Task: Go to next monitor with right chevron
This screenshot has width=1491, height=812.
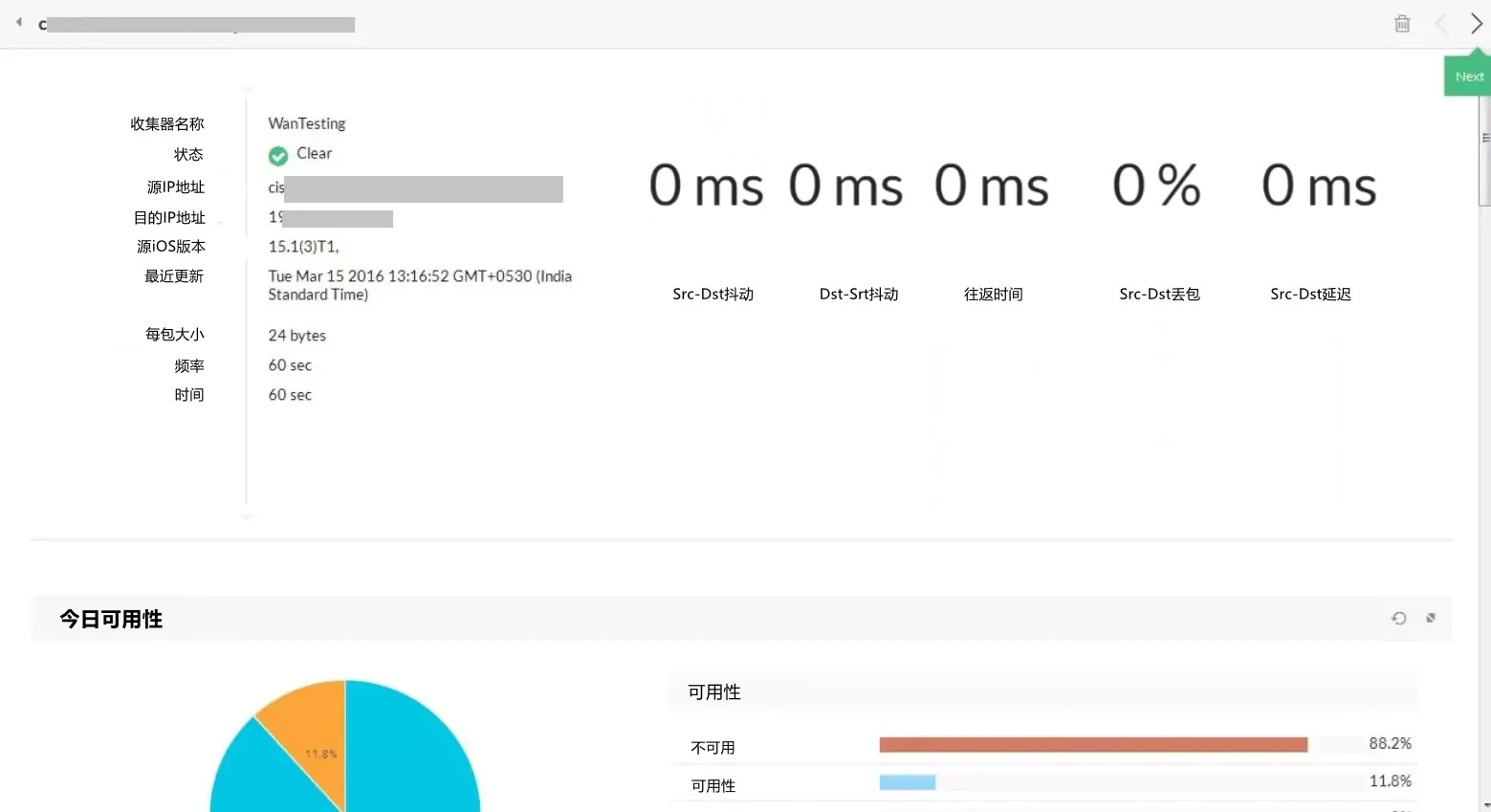Action: coord(1476,24)
